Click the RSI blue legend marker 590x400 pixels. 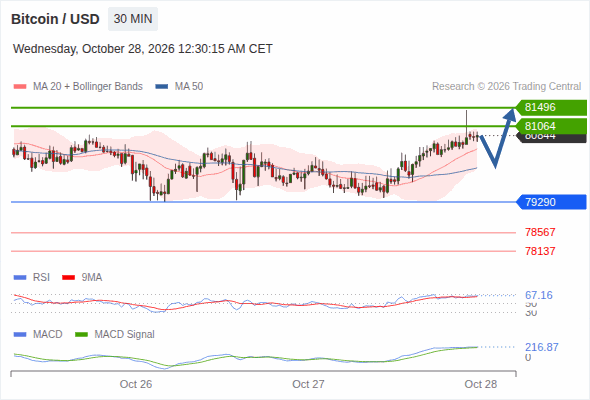click(x=20, y=278)
